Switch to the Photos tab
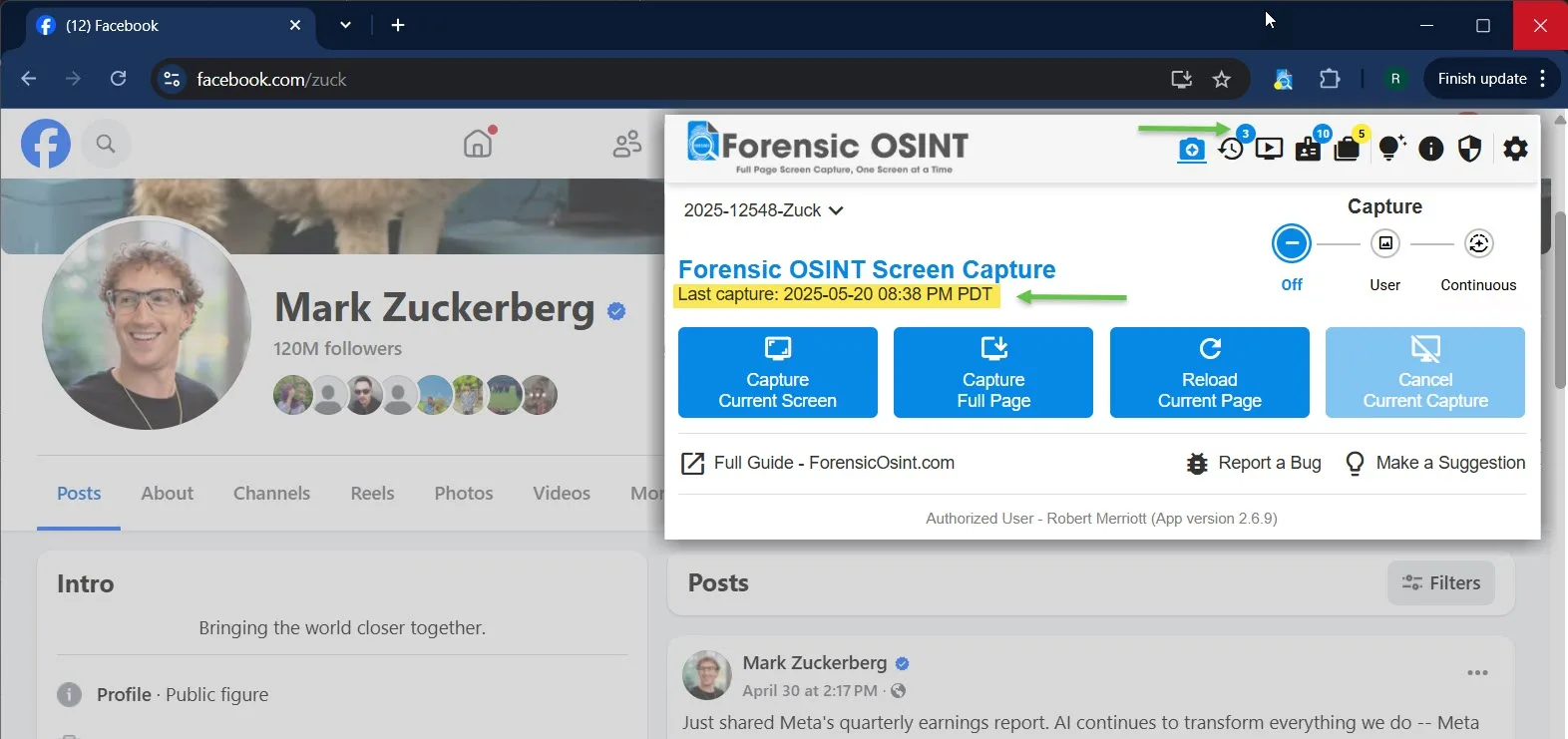The width and height of the screenshot is (1568, 739). coord(464,493)
